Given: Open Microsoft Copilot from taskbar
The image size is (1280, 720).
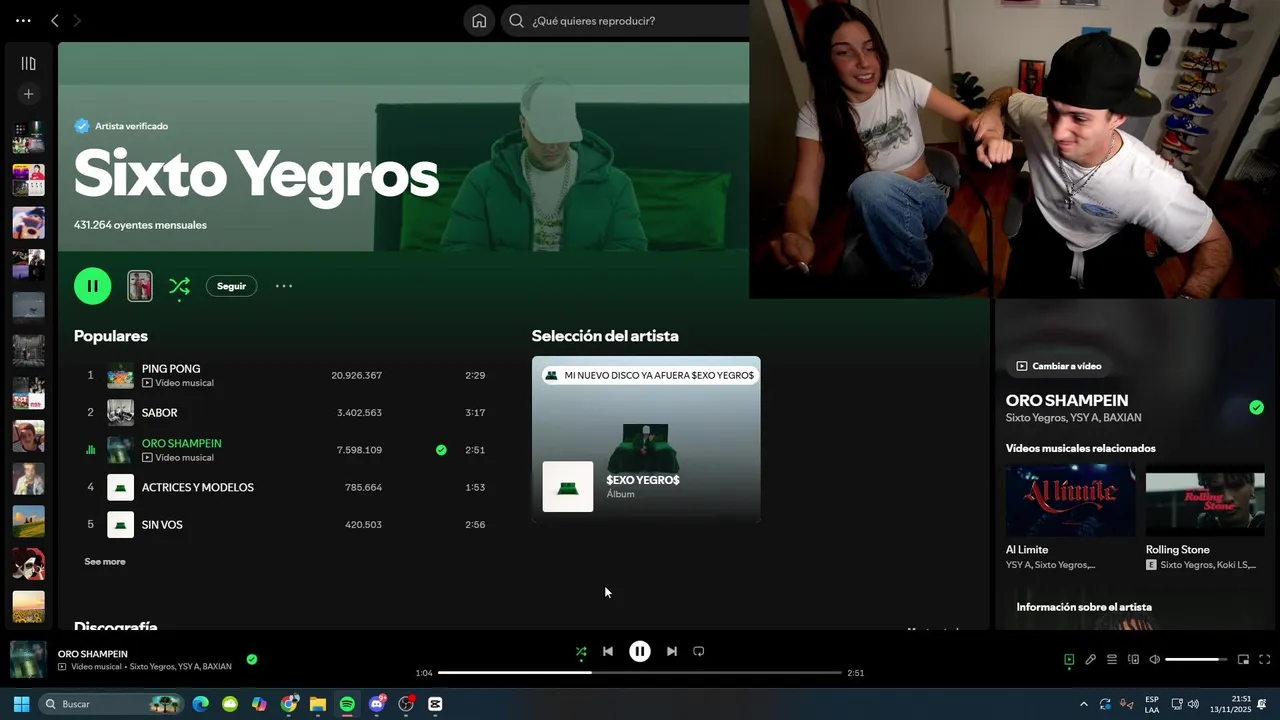Looking at the screenshot, I should (x=259, y=704).
